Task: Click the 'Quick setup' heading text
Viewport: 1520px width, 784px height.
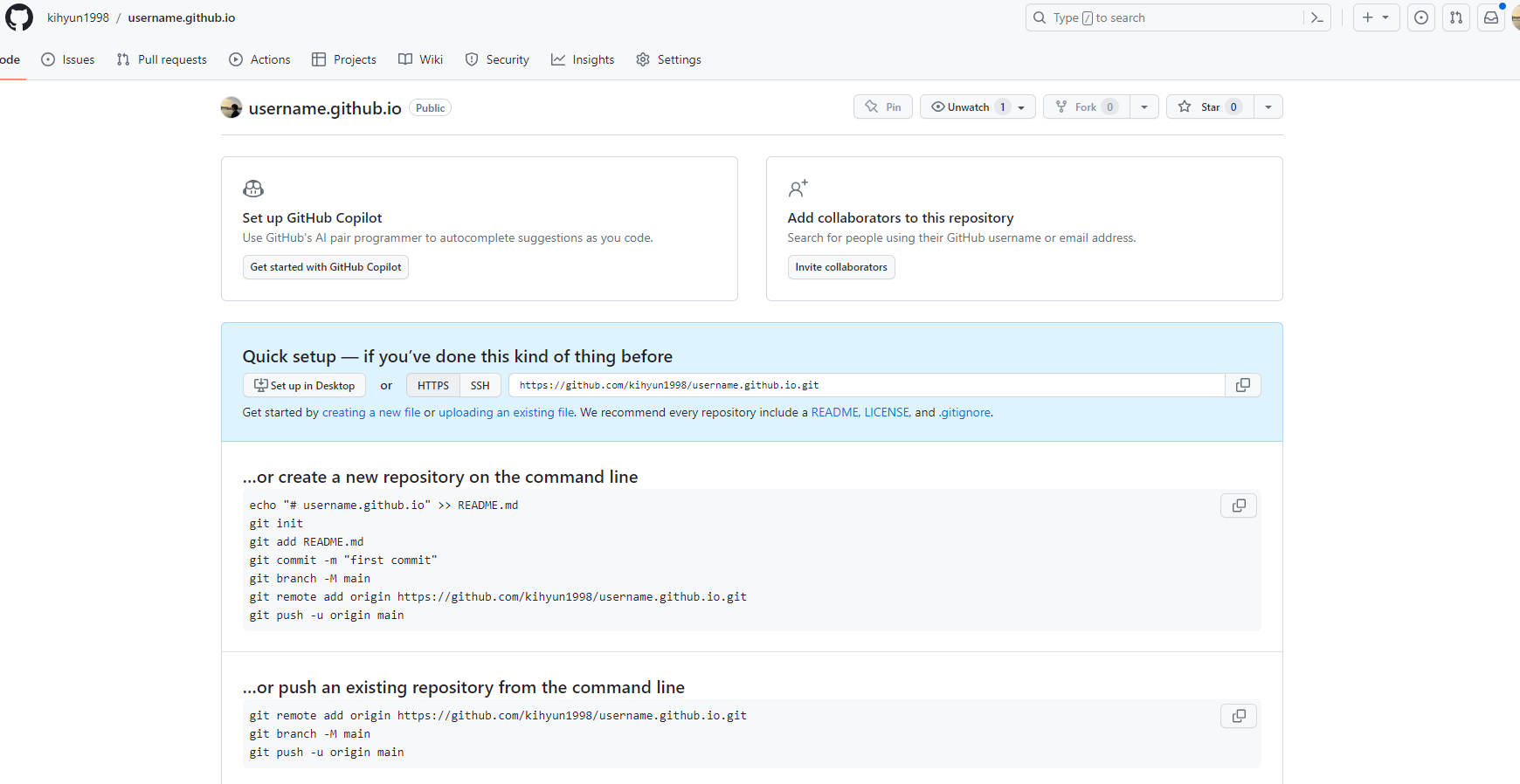Action: pyautogui.click(x=458, y=356)
